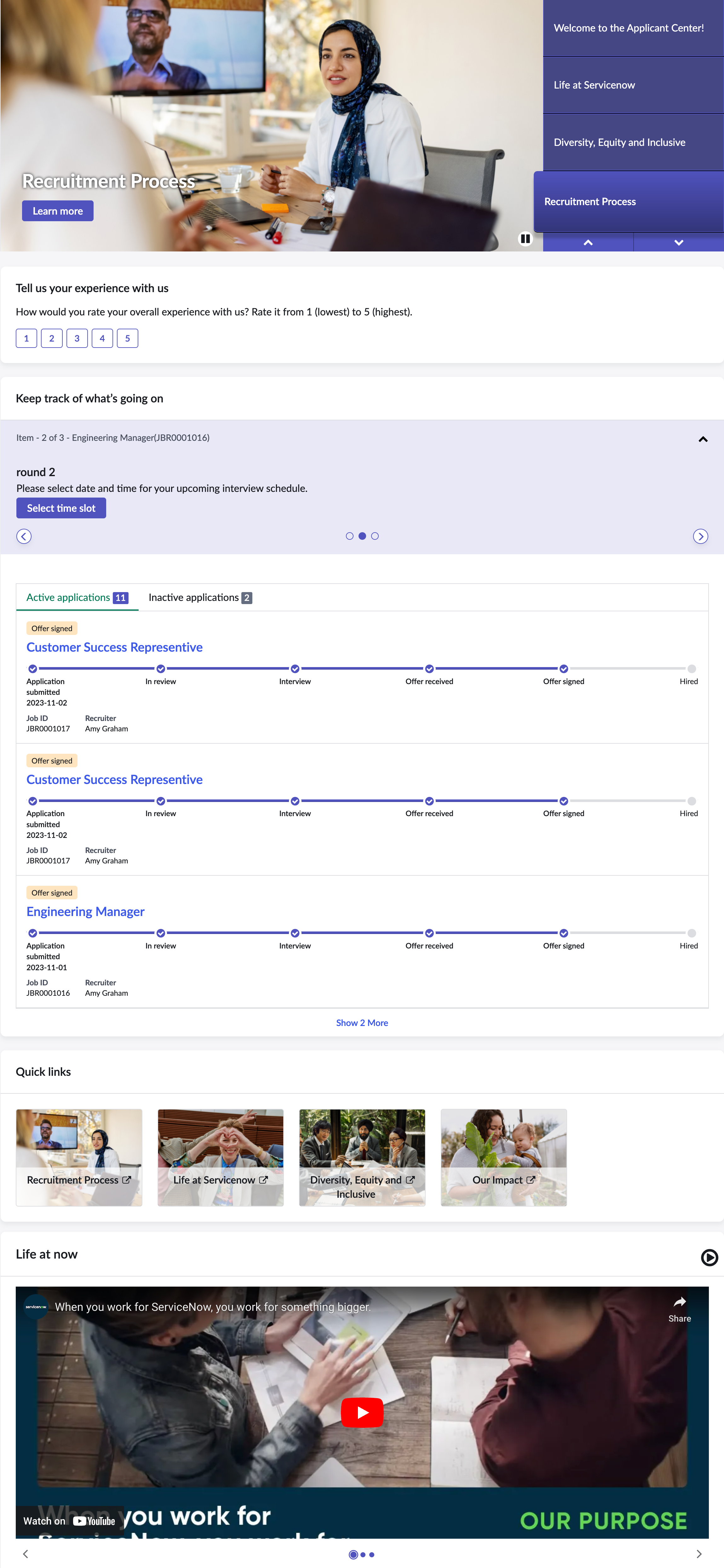Click the YouTube play button on the video
This screenshot has height=1568, width=724.
coord(362,1412)
